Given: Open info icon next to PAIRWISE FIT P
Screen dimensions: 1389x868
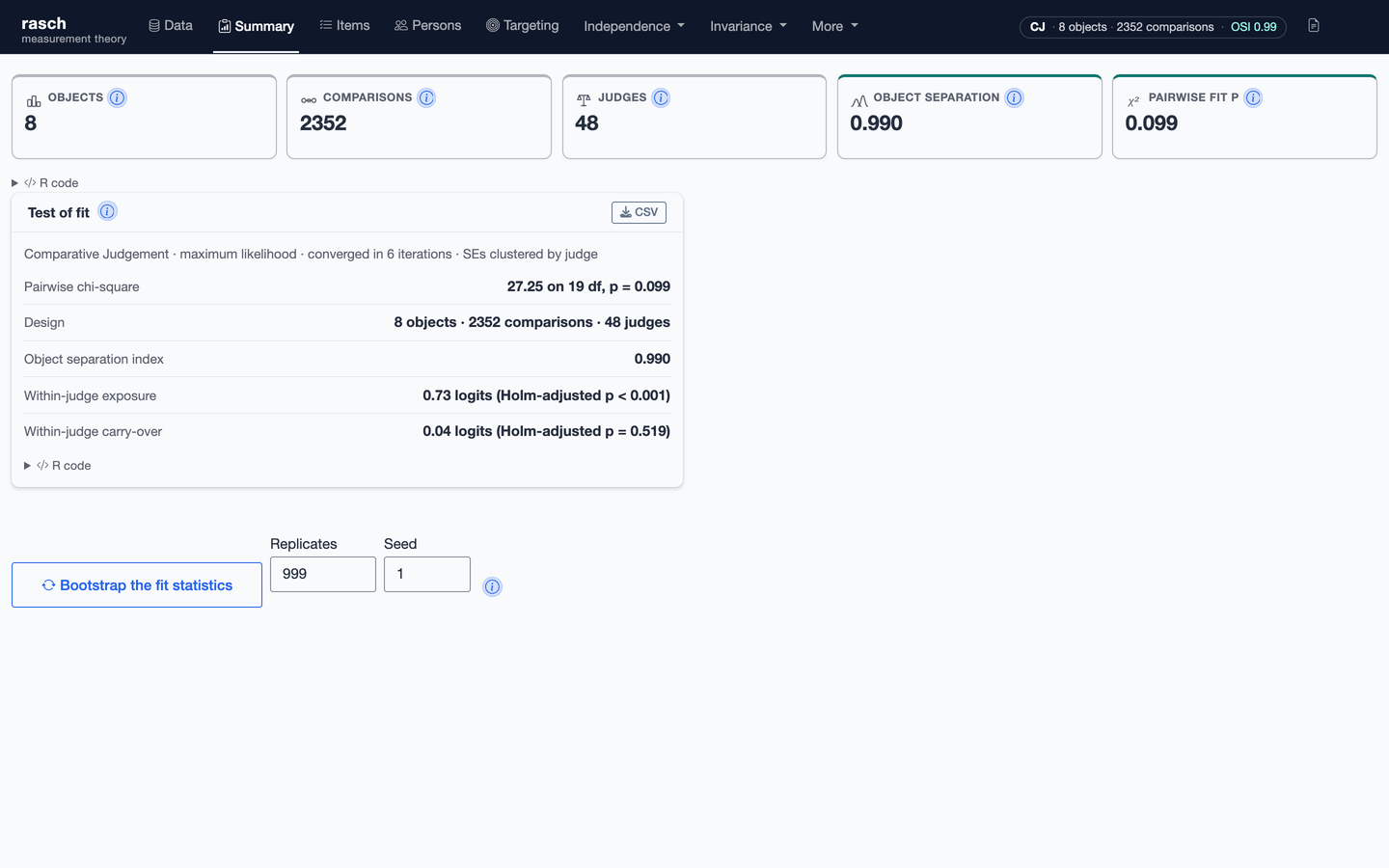Looking at the screenshot, I should (1253, 97).
